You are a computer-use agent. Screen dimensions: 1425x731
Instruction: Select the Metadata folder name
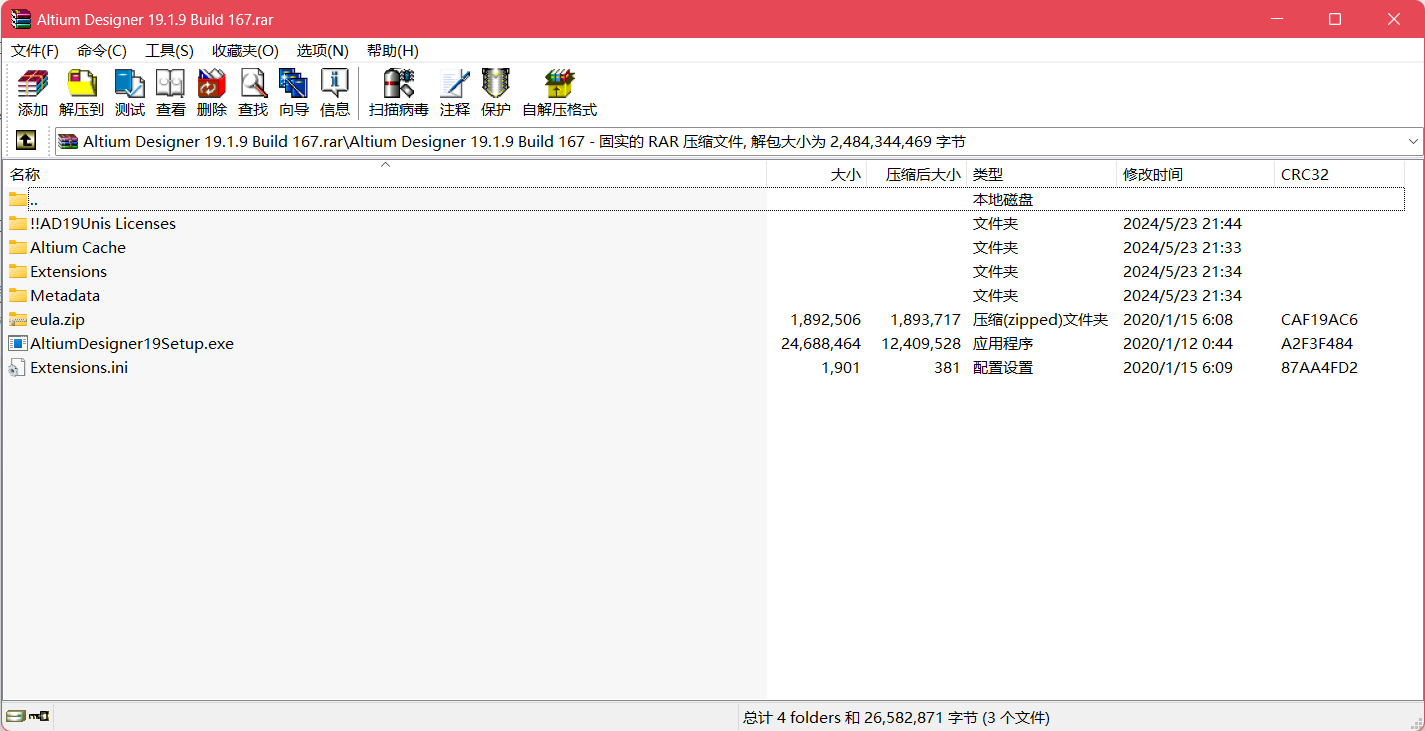coord(65,295)
